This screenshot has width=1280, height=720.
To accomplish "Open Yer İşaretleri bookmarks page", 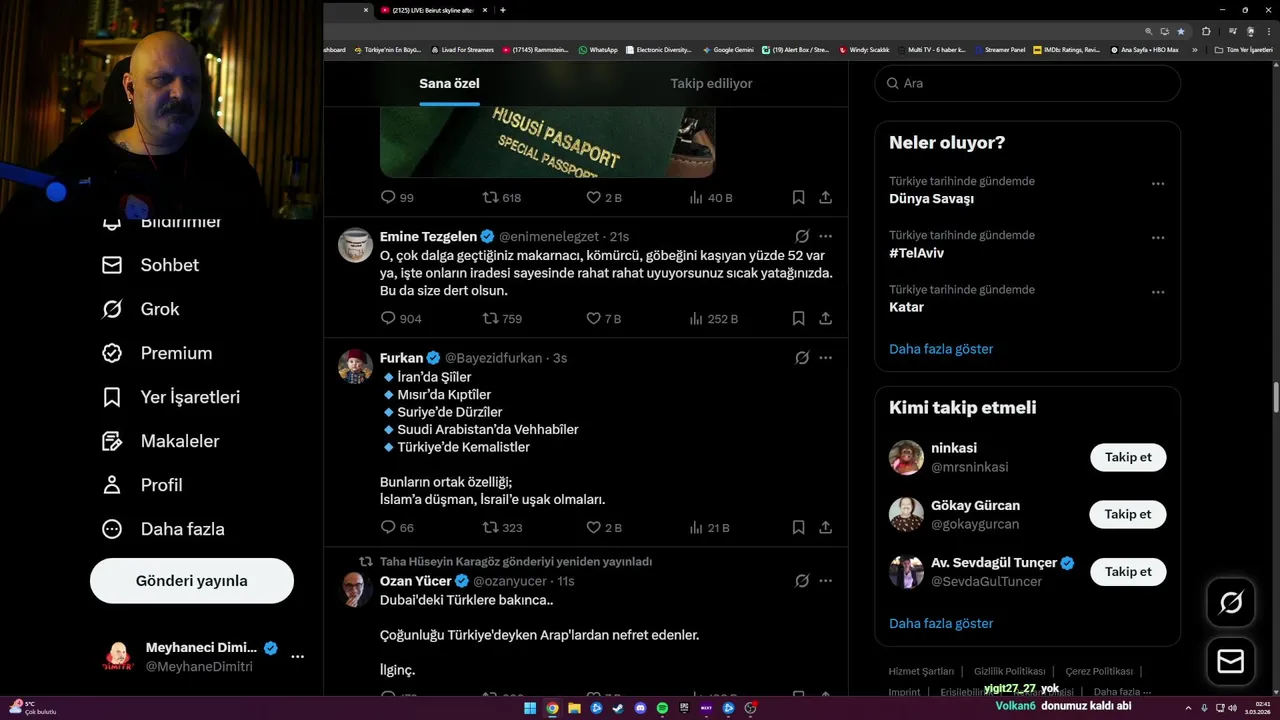I will click(171, 397).
